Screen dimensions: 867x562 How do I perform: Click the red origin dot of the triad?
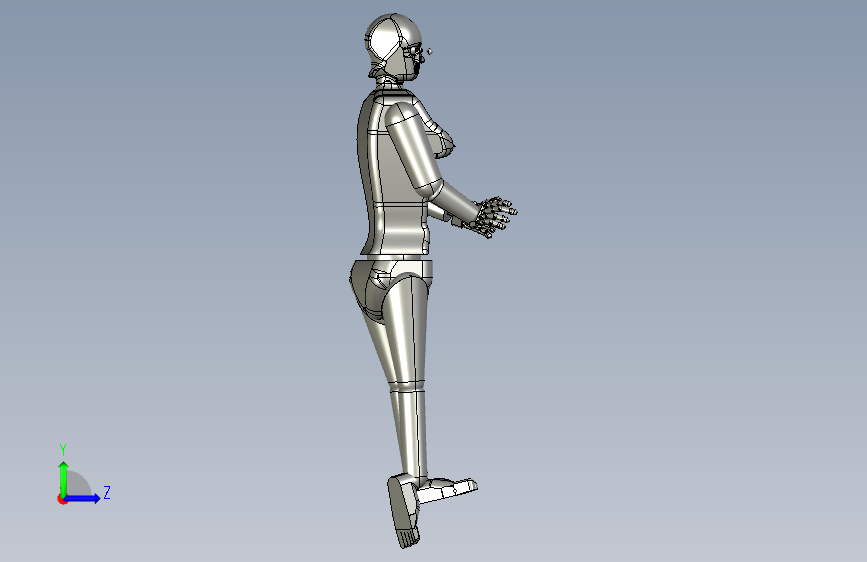coord(62,499)
